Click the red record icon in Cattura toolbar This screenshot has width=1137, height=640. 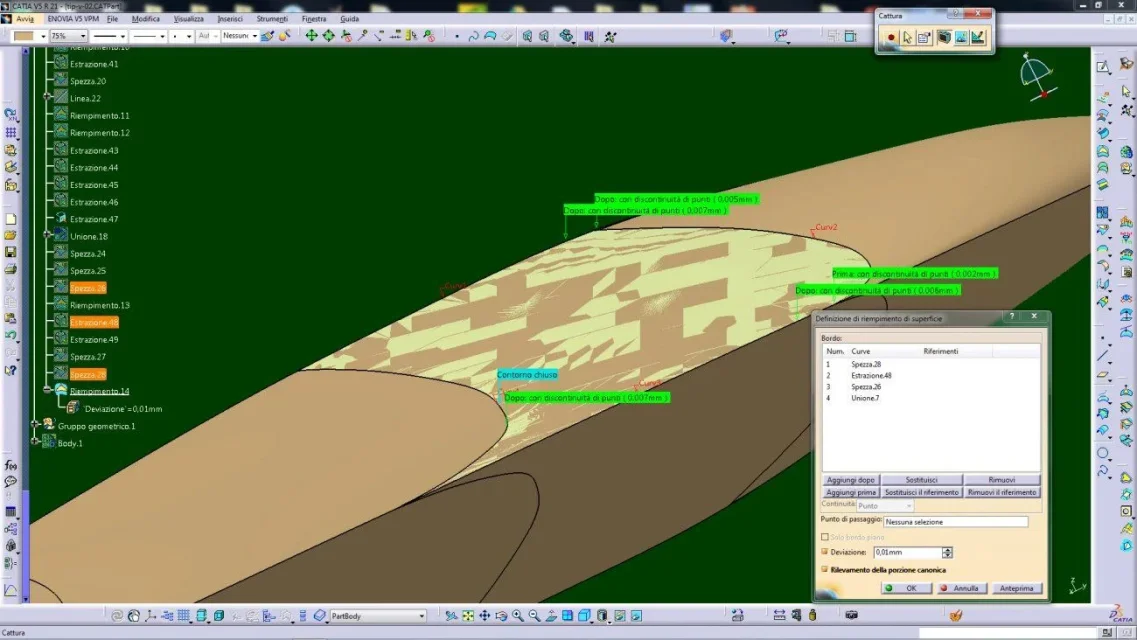pyautogui.click(x=890, y=38)
